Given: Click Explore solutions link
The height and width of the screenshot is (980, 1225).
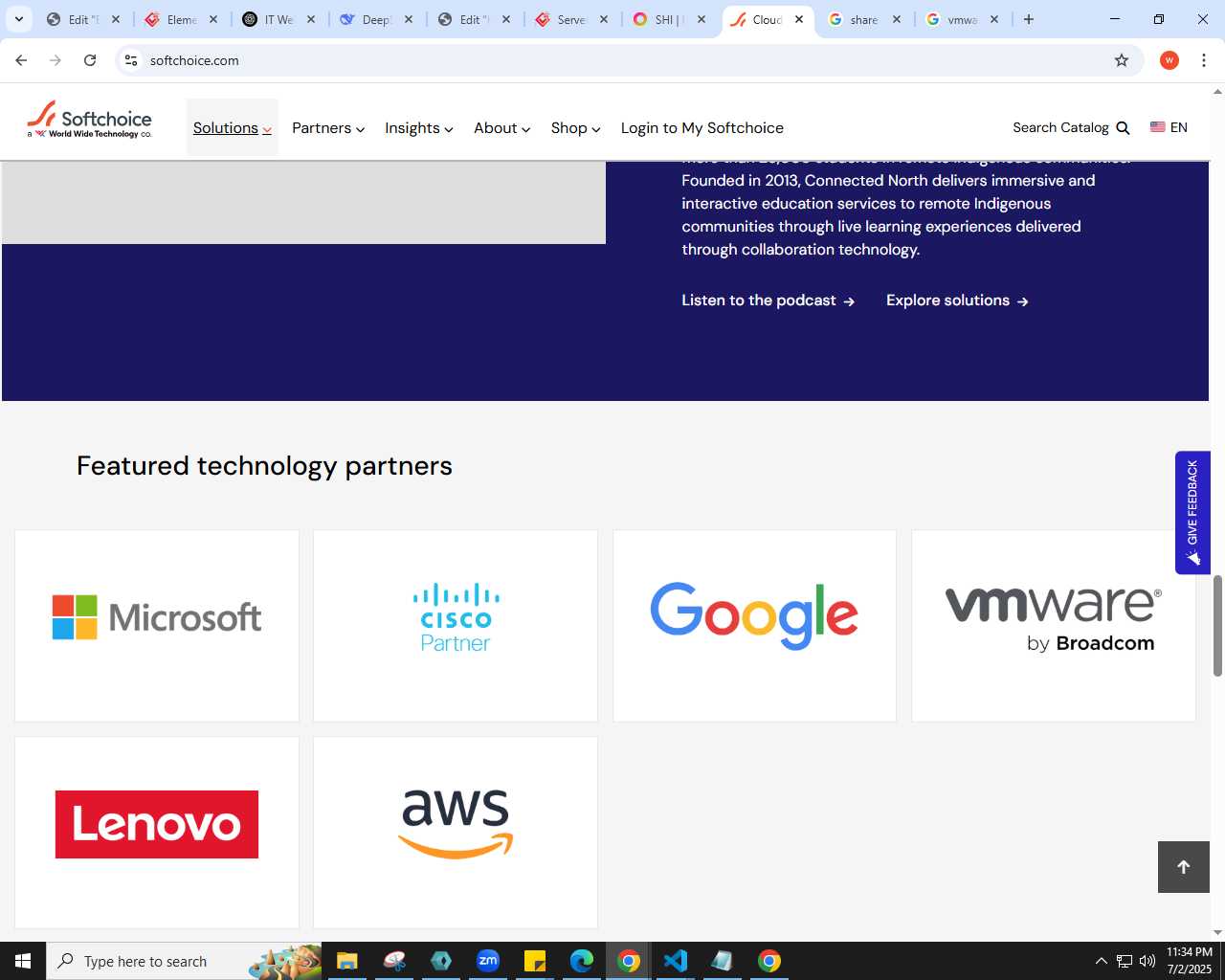Looking at the screenshot, I should [x=957, y=301].
